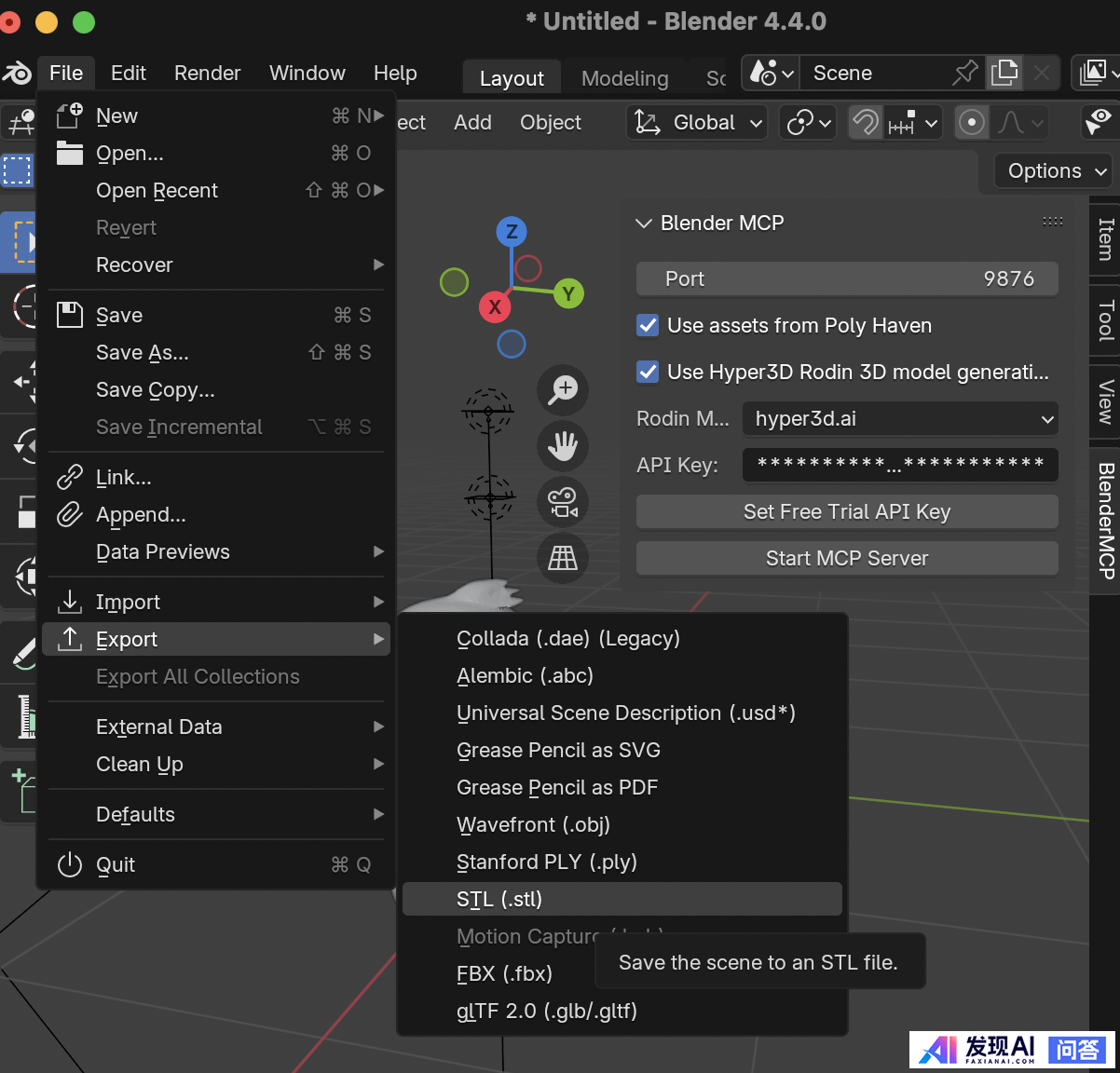Toggle proportional editing circle icon
The width and height of the screenshot is (1120, 1073).
(972, 122)
